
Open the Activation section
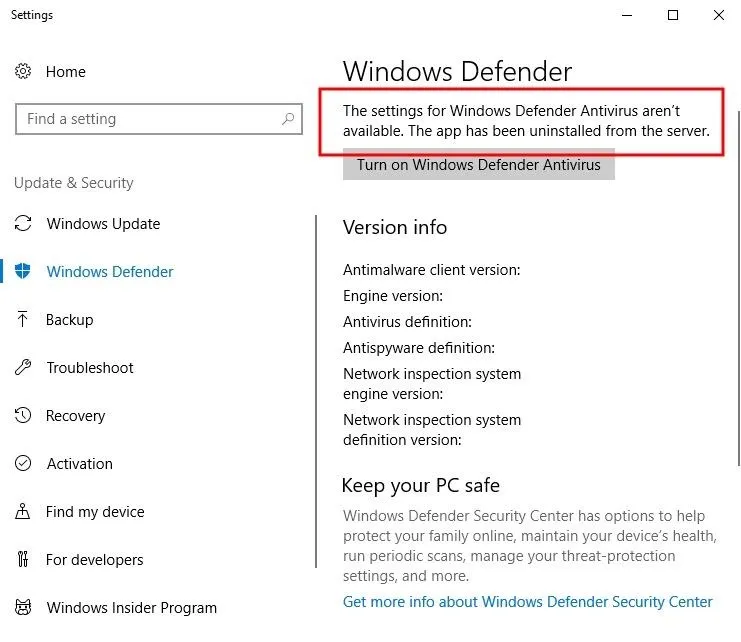79,464
